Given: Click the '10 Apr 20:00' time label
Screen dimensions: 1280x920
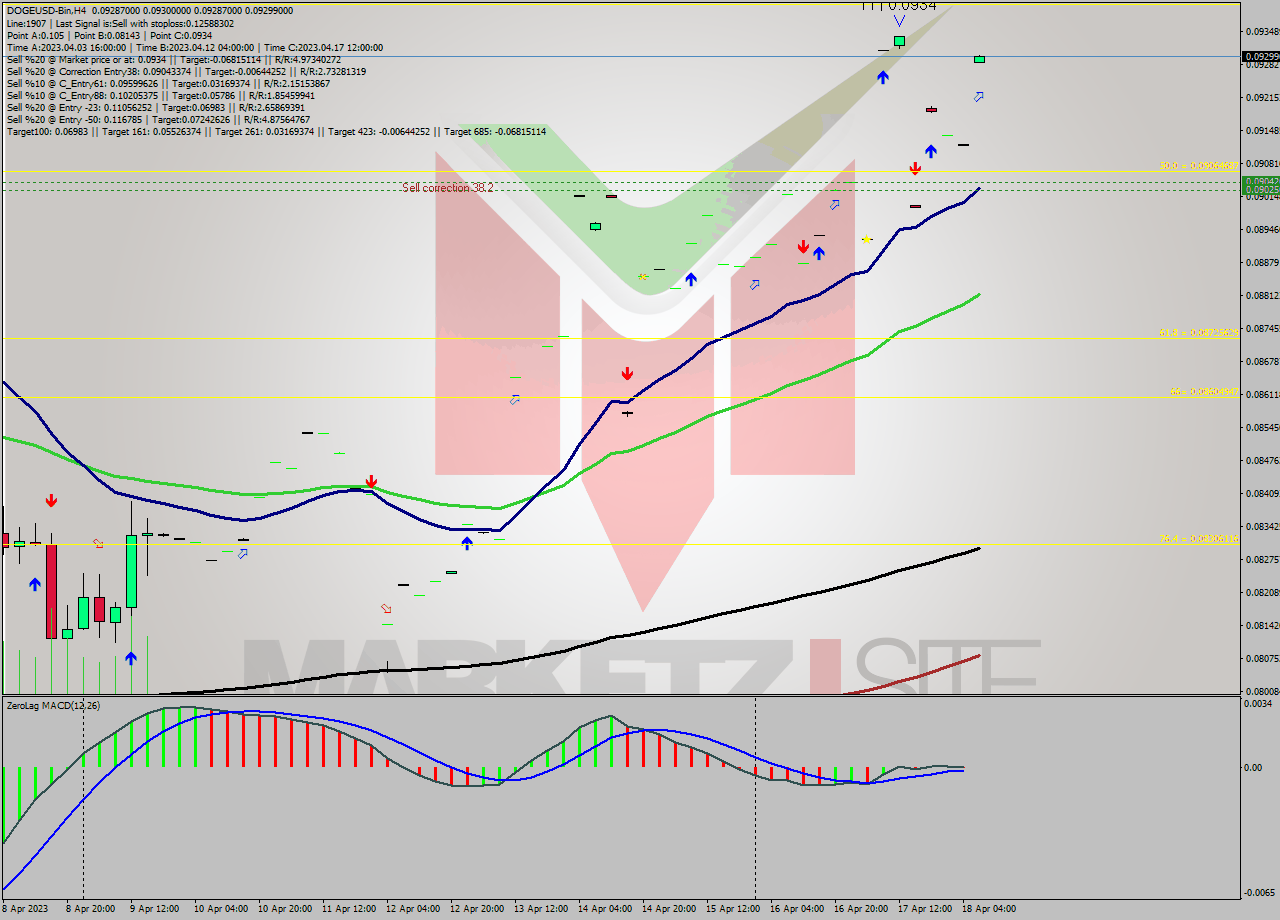Looking at the screenshot, I should [x=285, y=909].
